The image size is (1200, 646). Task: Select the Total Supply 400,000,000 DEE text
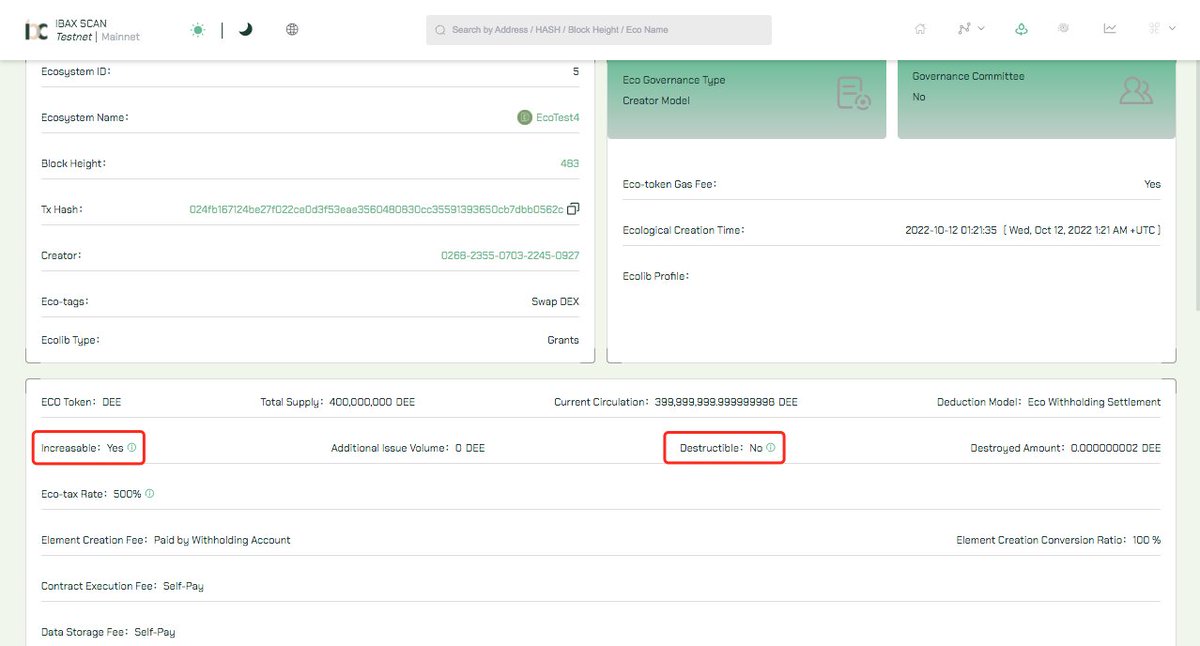(337, 402)
